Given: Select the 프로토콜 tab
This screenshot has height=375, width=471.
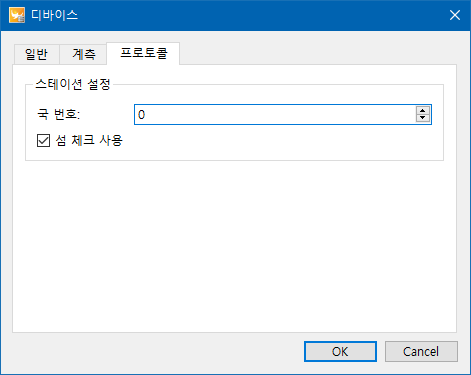Looking at the screenshot, I should point(143,53).
